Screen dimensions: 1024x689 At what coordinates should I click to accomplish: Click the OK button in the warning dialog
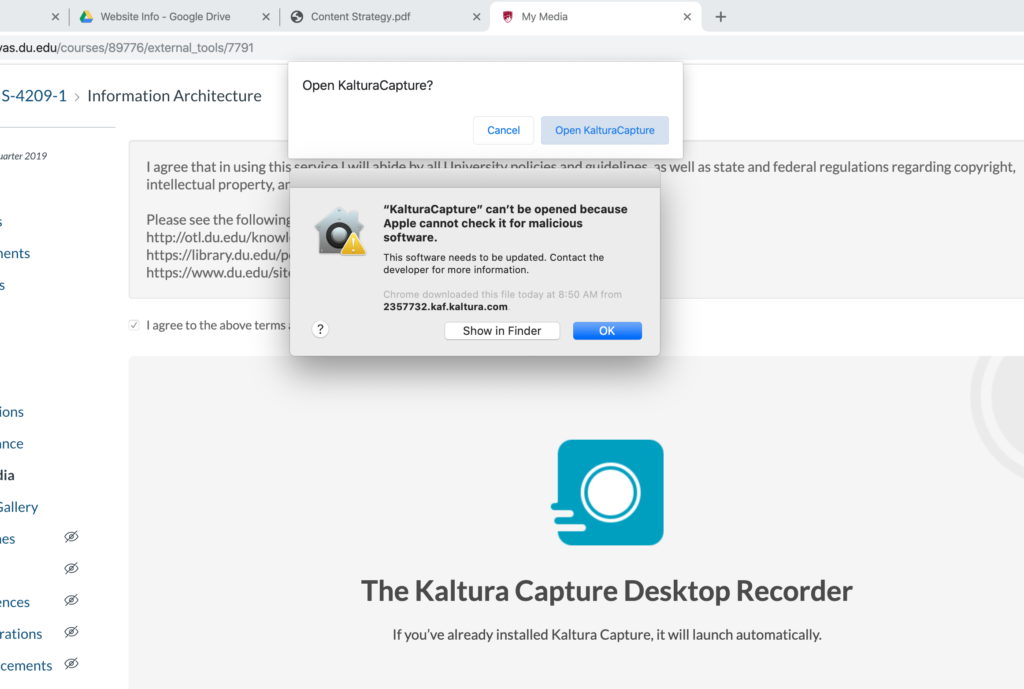[607, 331]
